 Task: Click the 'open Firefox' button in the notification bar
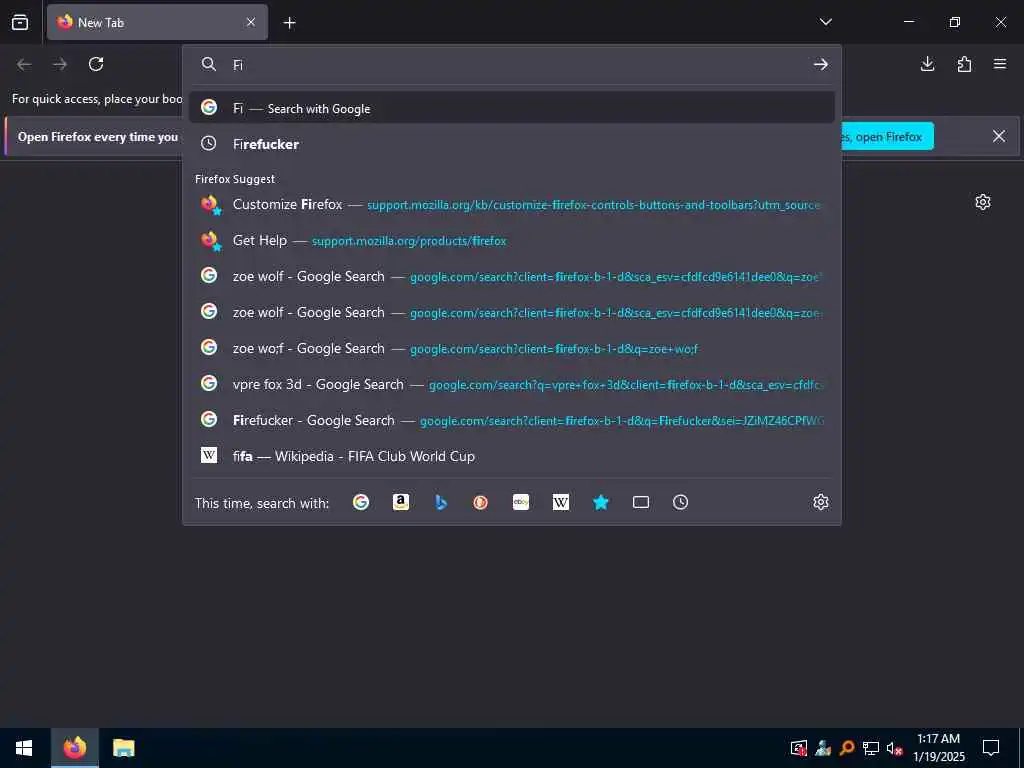tap(887, 136)
